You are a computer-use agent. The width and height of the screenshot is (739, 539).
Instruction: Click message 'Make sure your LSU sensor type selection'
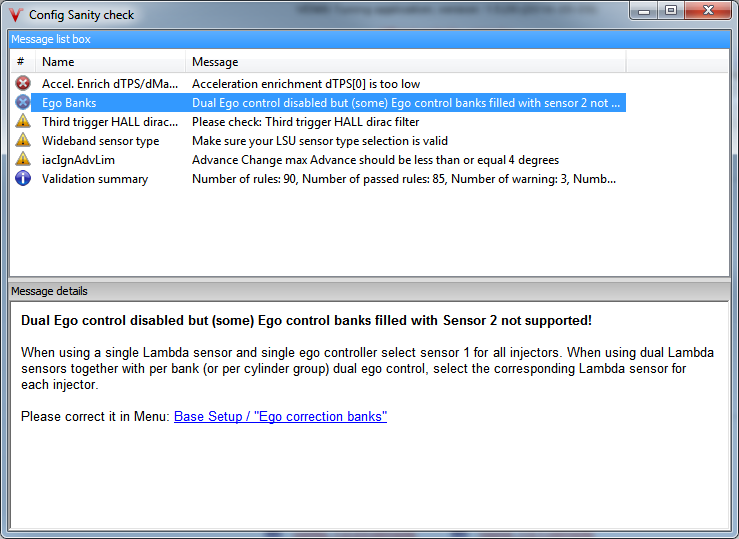point(320,141)
